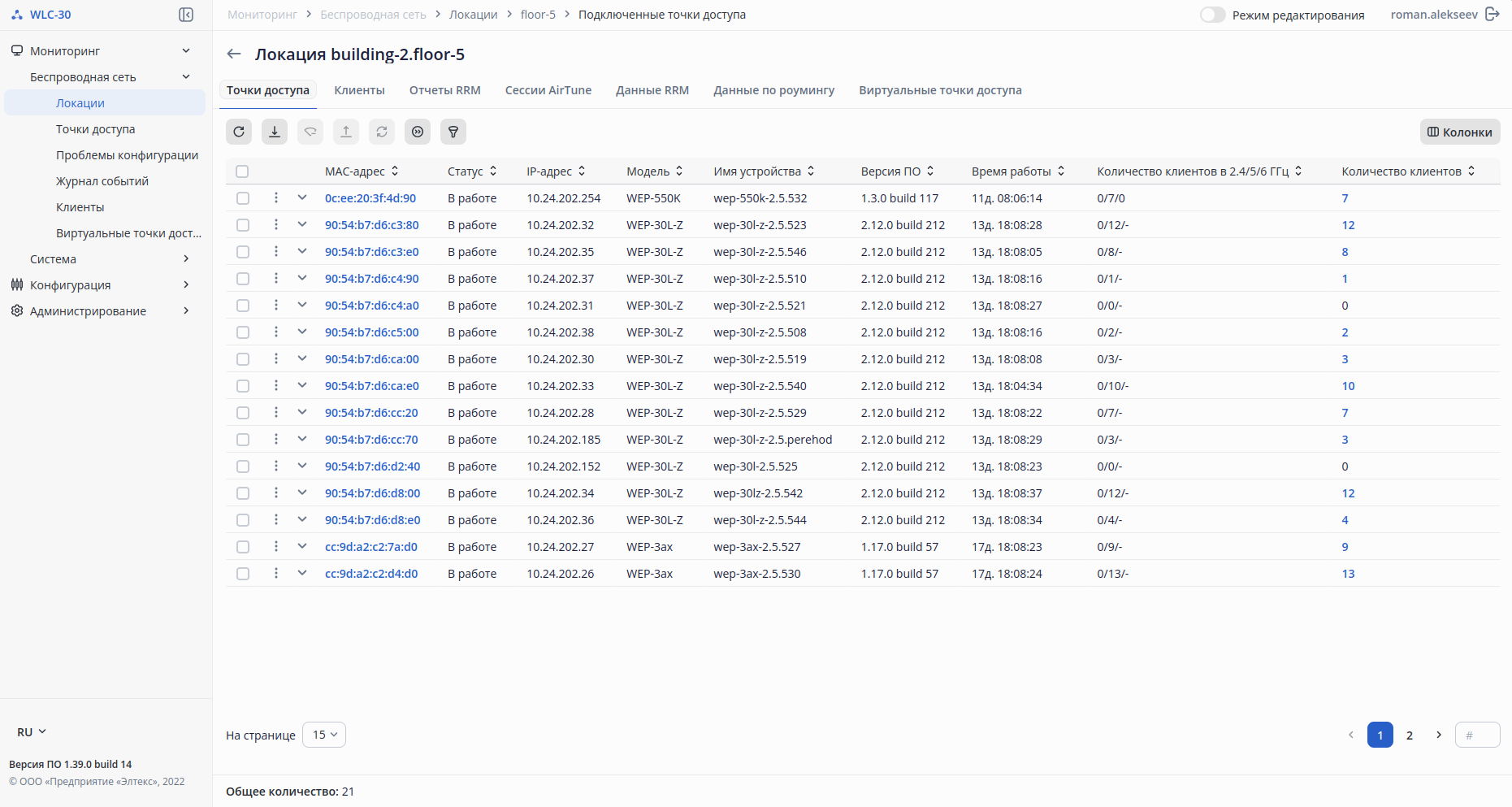Open MAC address link 90:54:b7:d6:ca:e0
Viewport: 1512px width, 807px height.
(372, 386)
